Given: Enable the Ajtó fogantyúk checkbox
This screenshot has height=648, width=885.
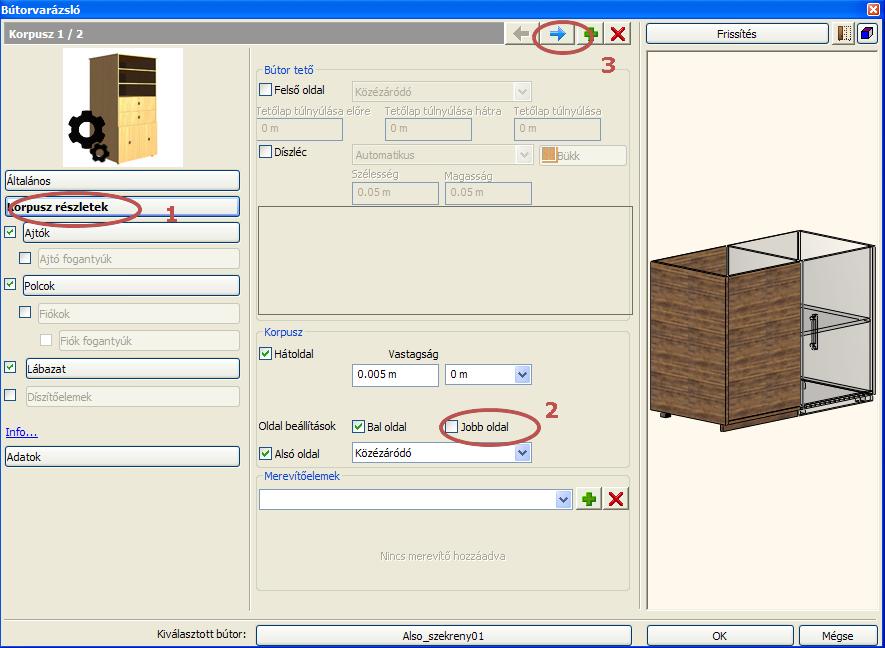Looking at the screenshot, I should pyautogui.click(x=25, y=259).
